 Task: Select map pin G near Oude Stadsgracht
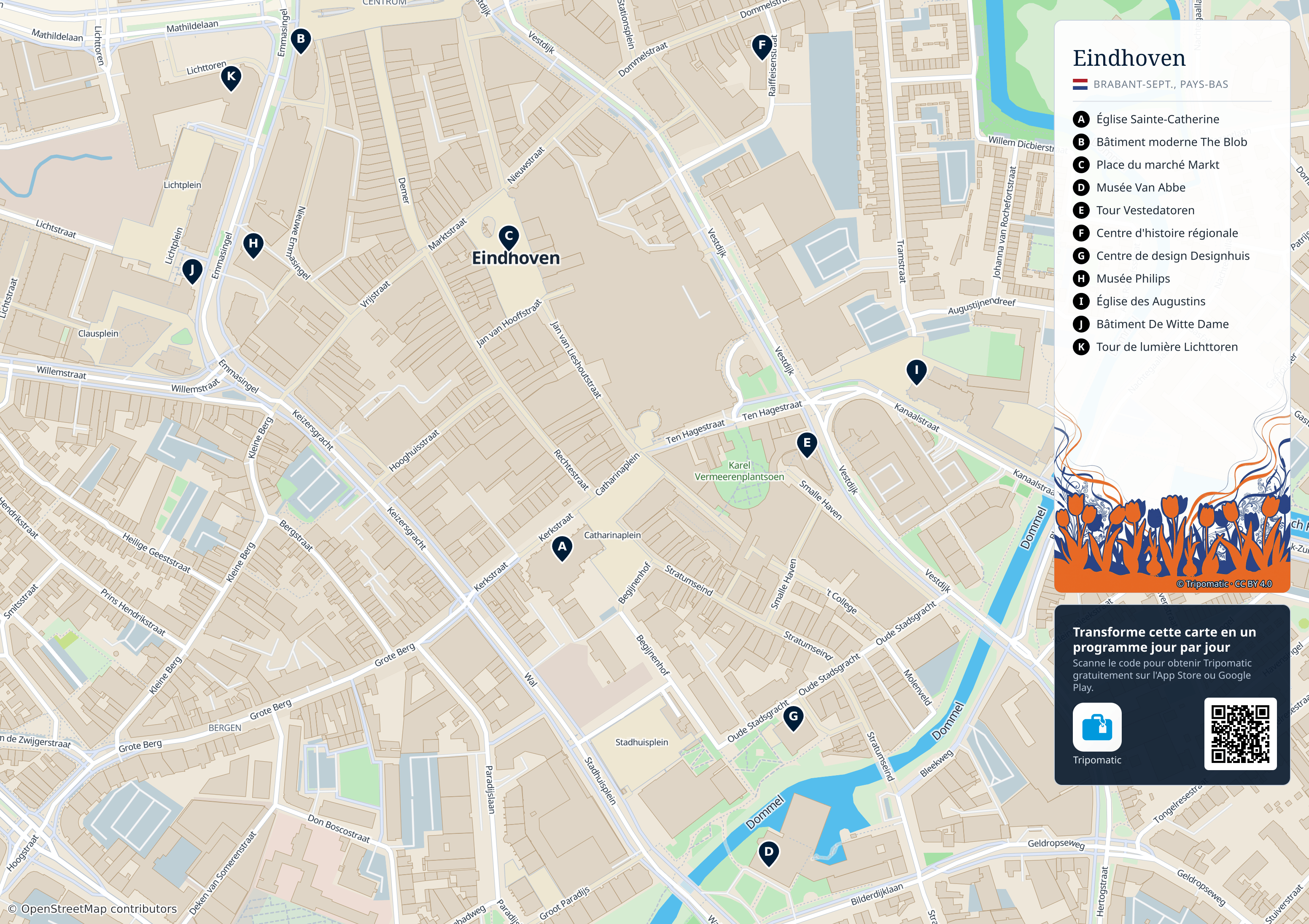click(x=793, y=718)
